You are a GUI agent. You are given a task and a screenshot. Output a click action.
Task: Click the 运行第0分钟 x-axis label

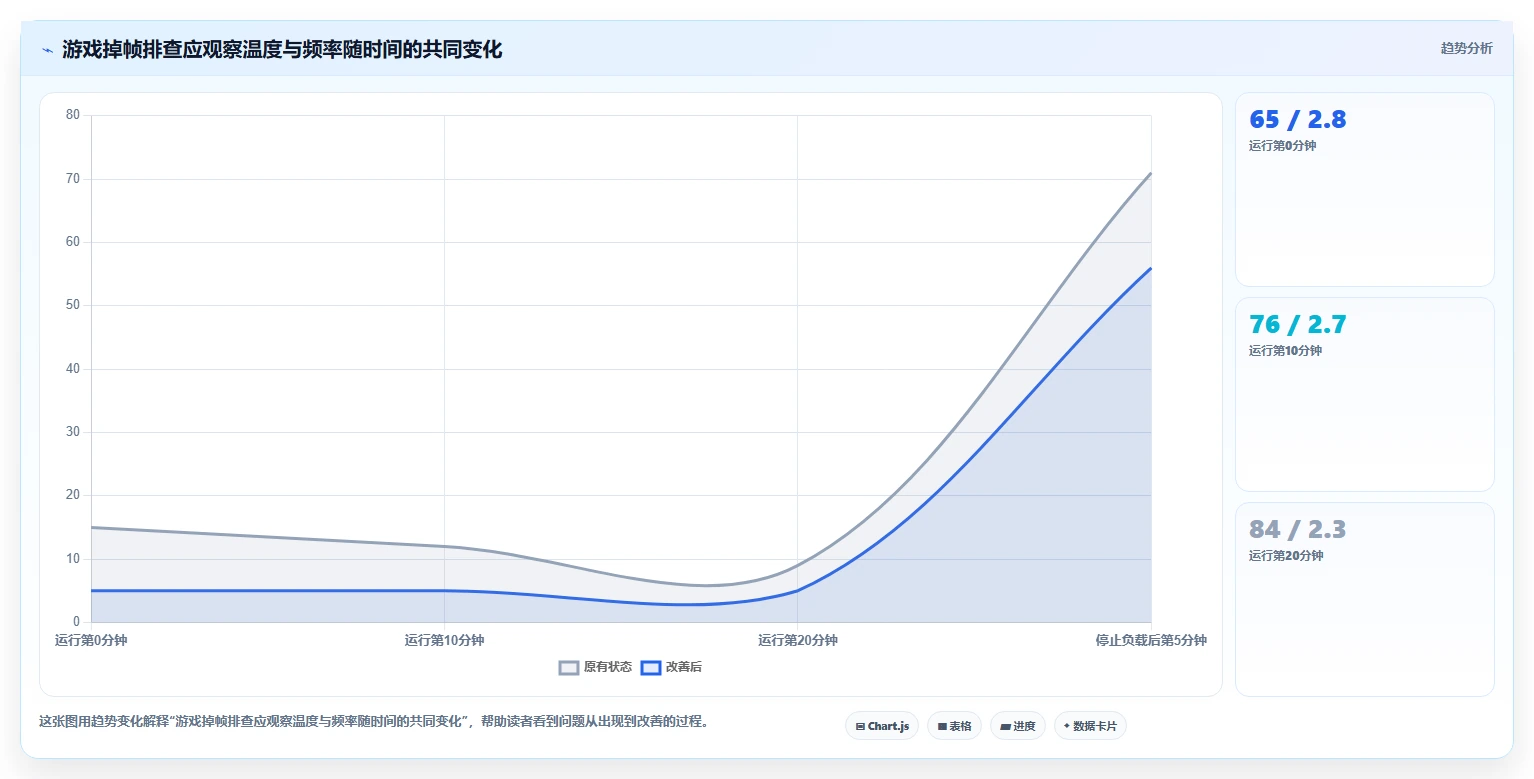point(91,641)
